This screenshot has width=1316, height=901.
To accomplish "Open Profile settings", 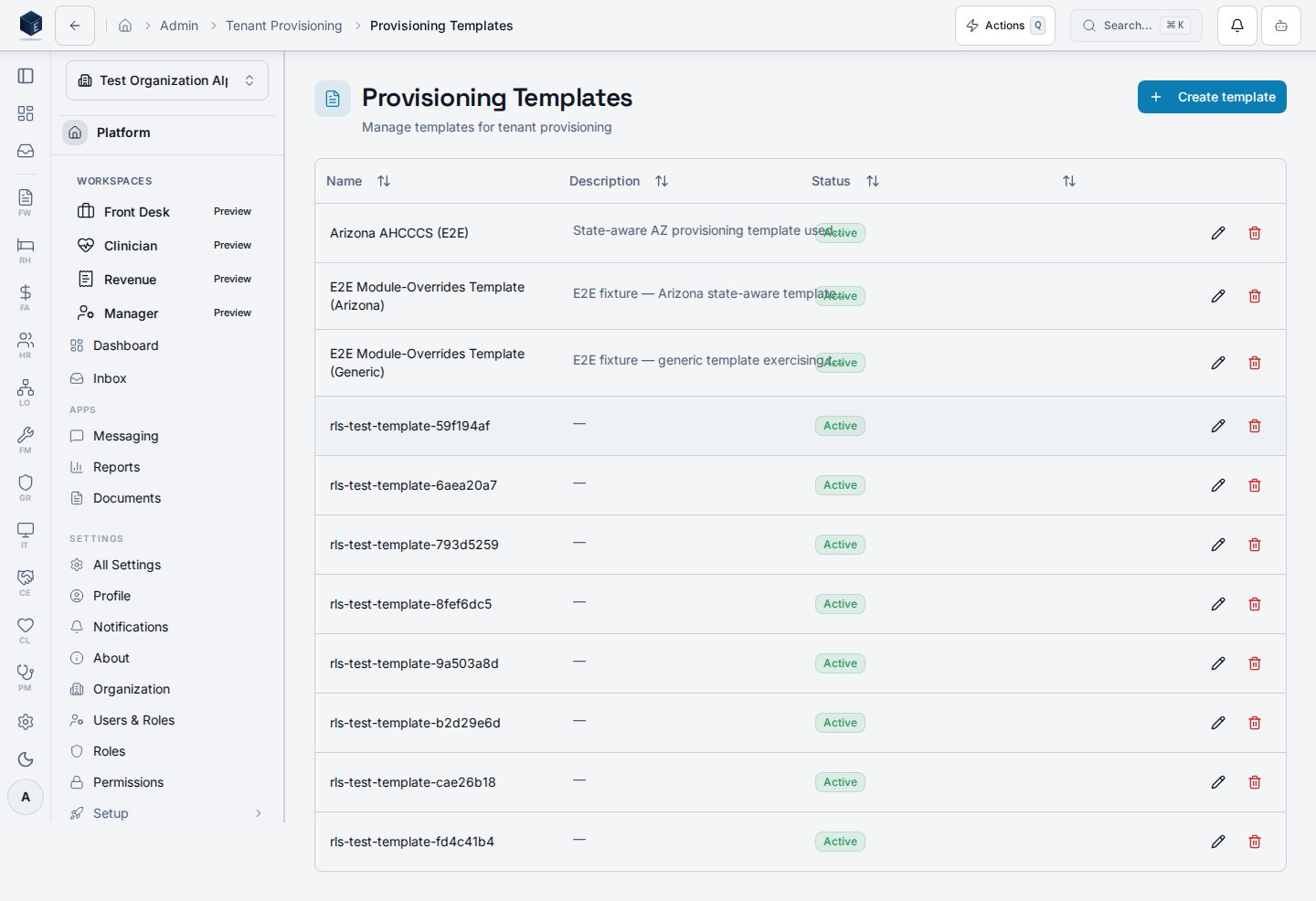I will tap(167, 596).
